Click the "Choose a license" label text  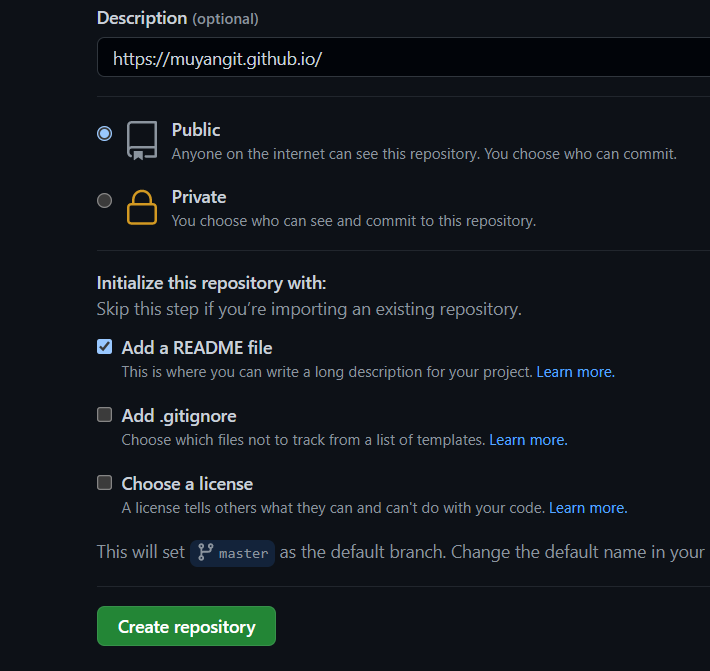click(187, 484)
